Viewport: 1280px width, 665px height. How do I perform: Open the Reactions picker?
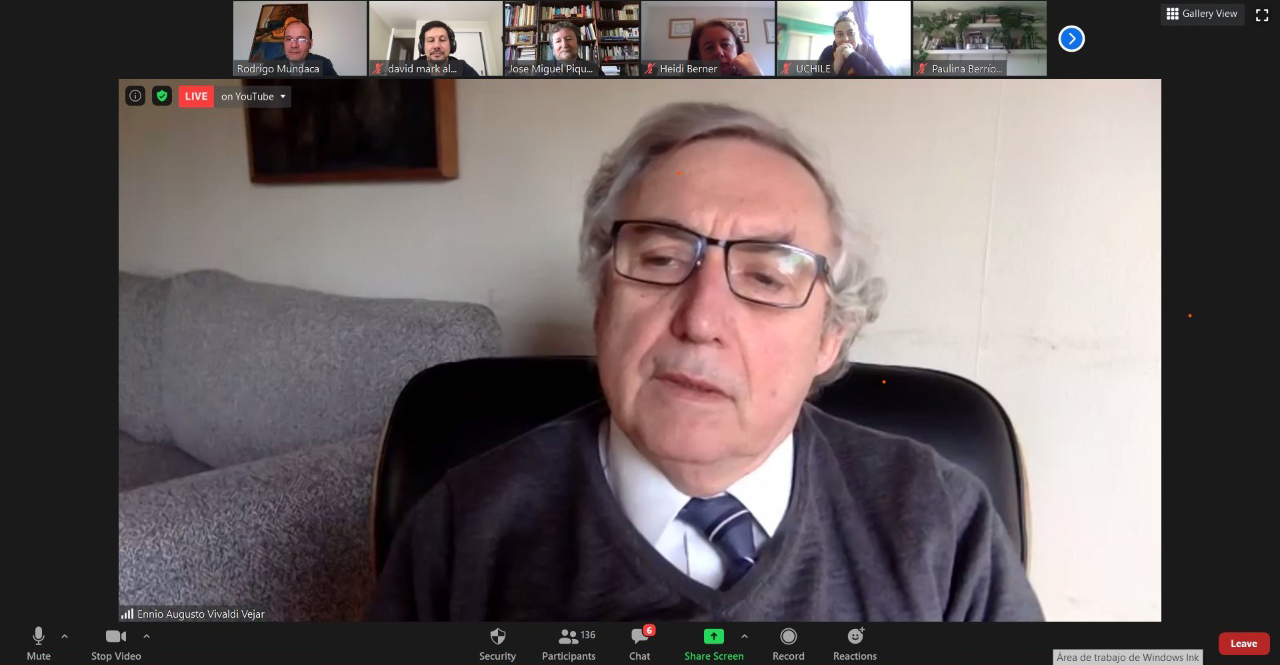(x=855, y=643)
